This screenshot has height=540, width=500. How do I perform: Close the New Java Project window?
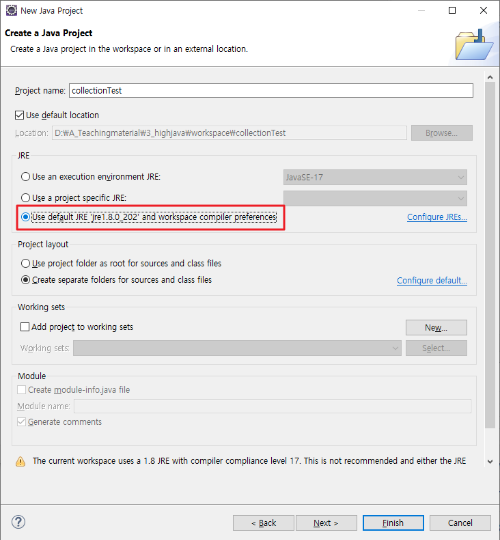click(x=483, y=11)
